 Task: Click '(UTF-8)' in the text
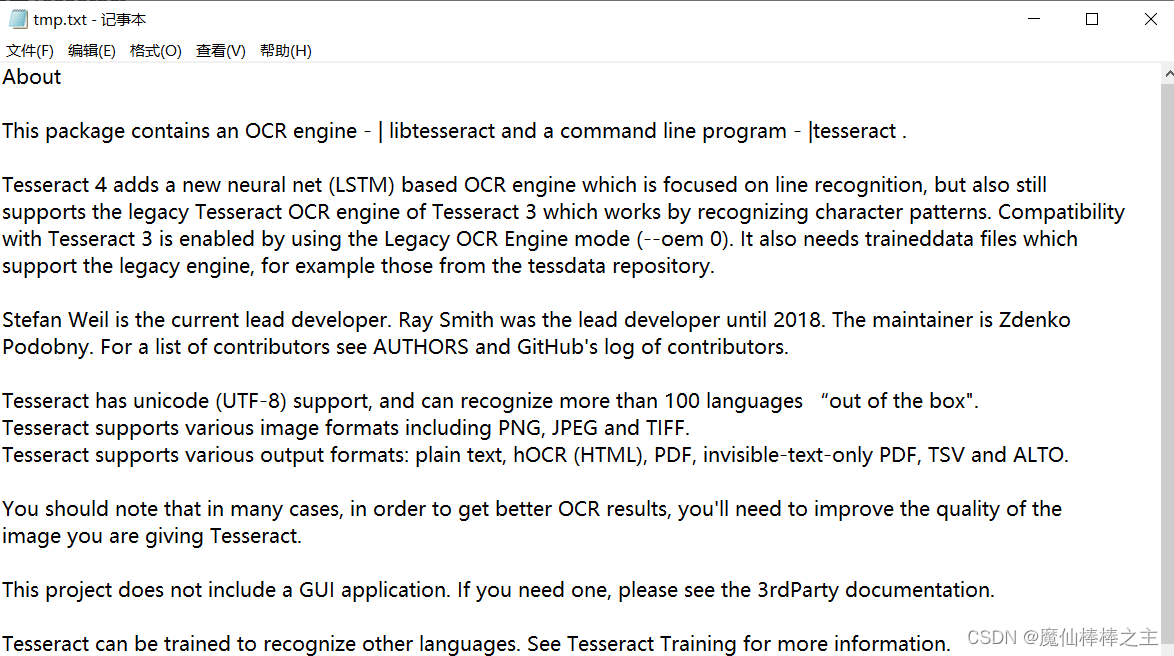click(251, 401)
